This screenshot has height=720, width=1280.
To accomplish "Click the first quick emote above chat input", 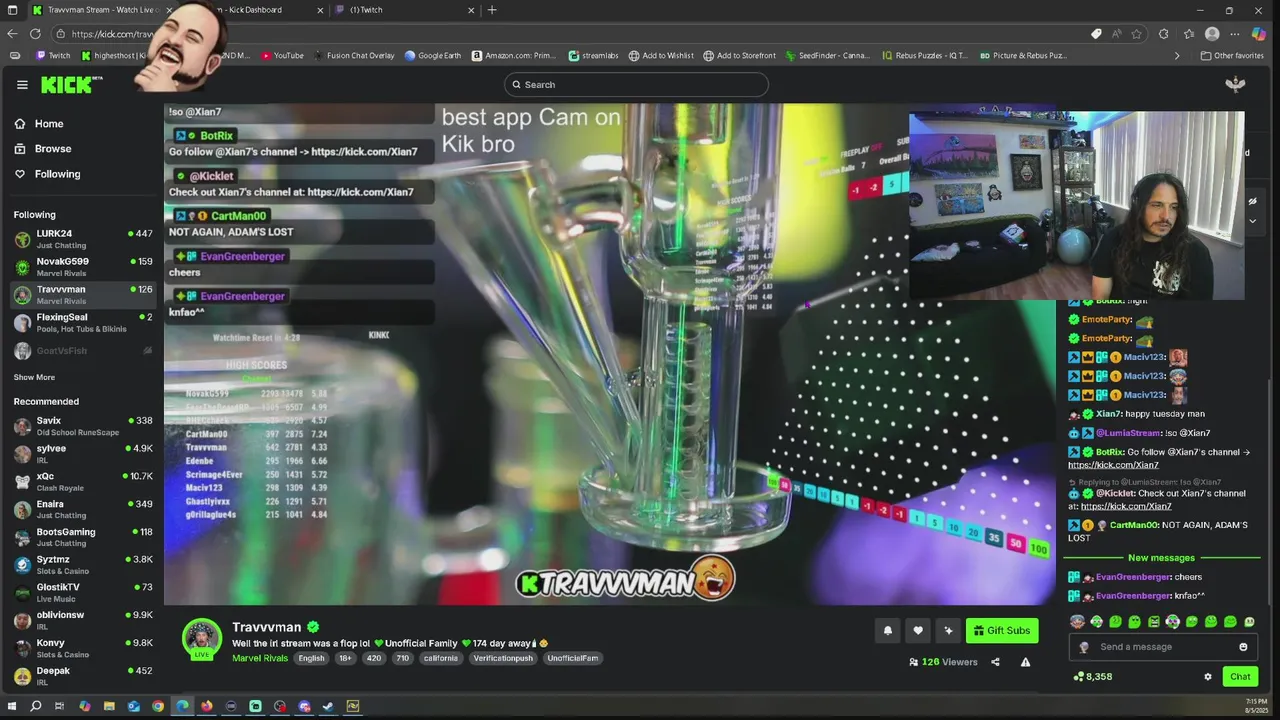I will tap(1077, 622).
